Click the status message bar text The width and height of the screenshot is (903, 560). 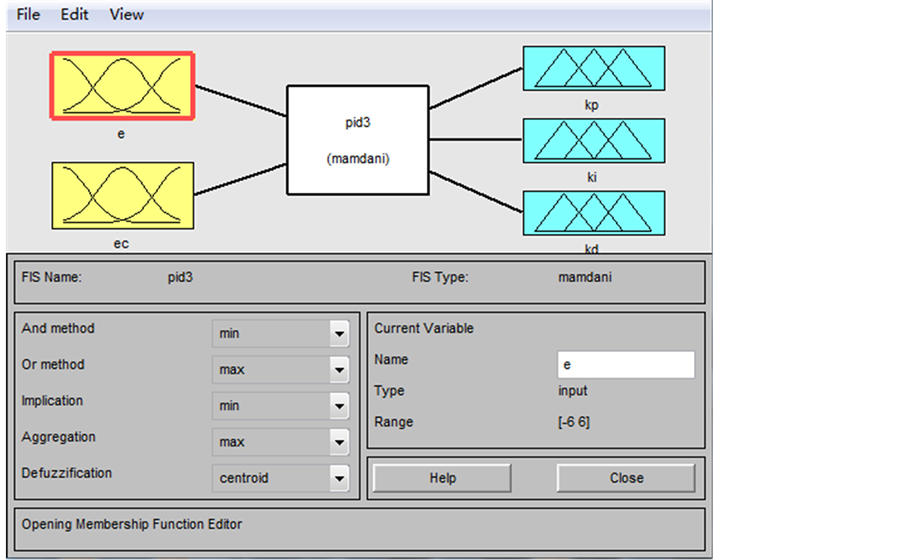click(x=132, y=524)
